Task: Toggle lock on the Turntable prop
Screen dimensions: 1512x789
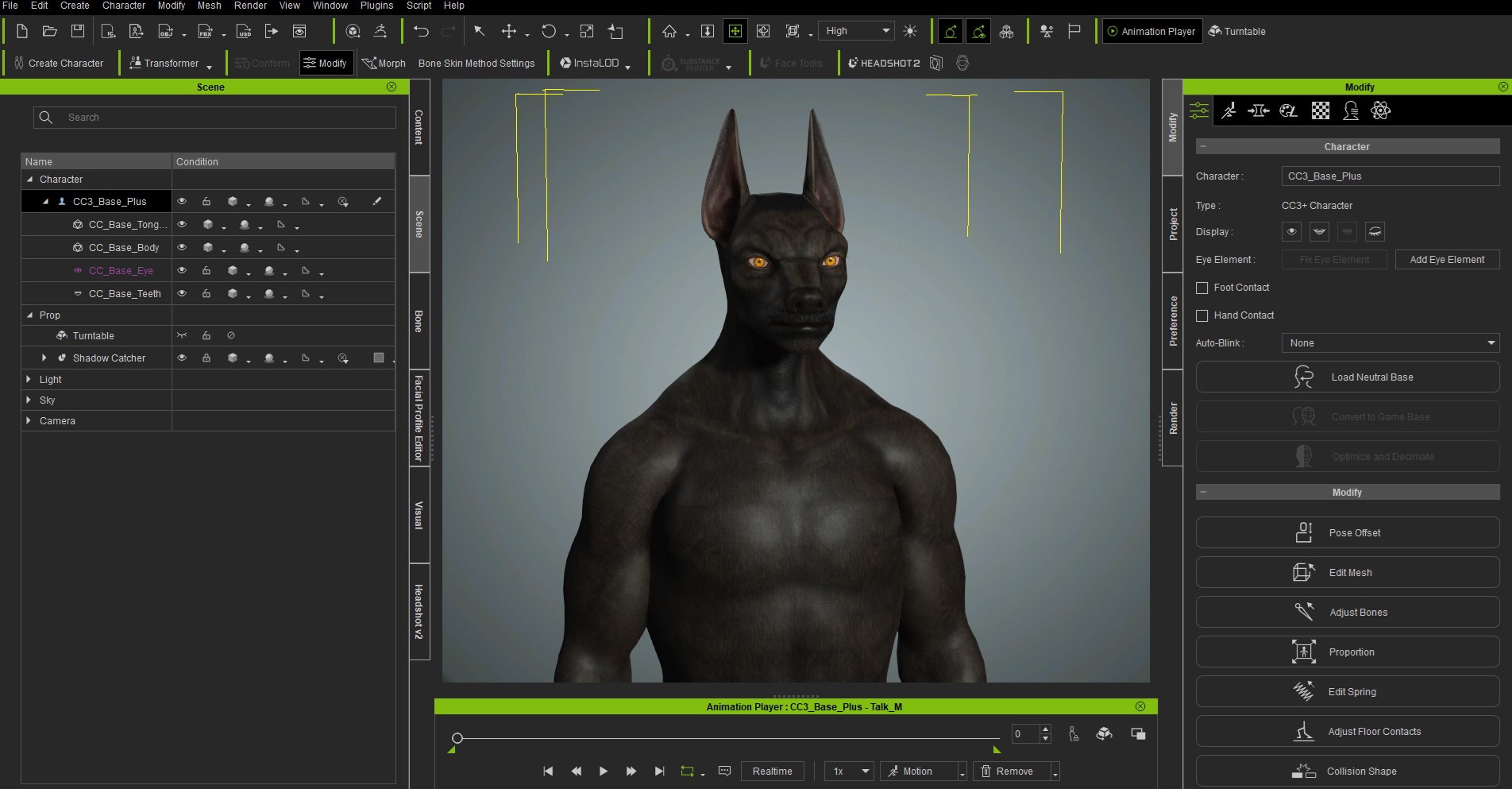Action: coord(206,336)
